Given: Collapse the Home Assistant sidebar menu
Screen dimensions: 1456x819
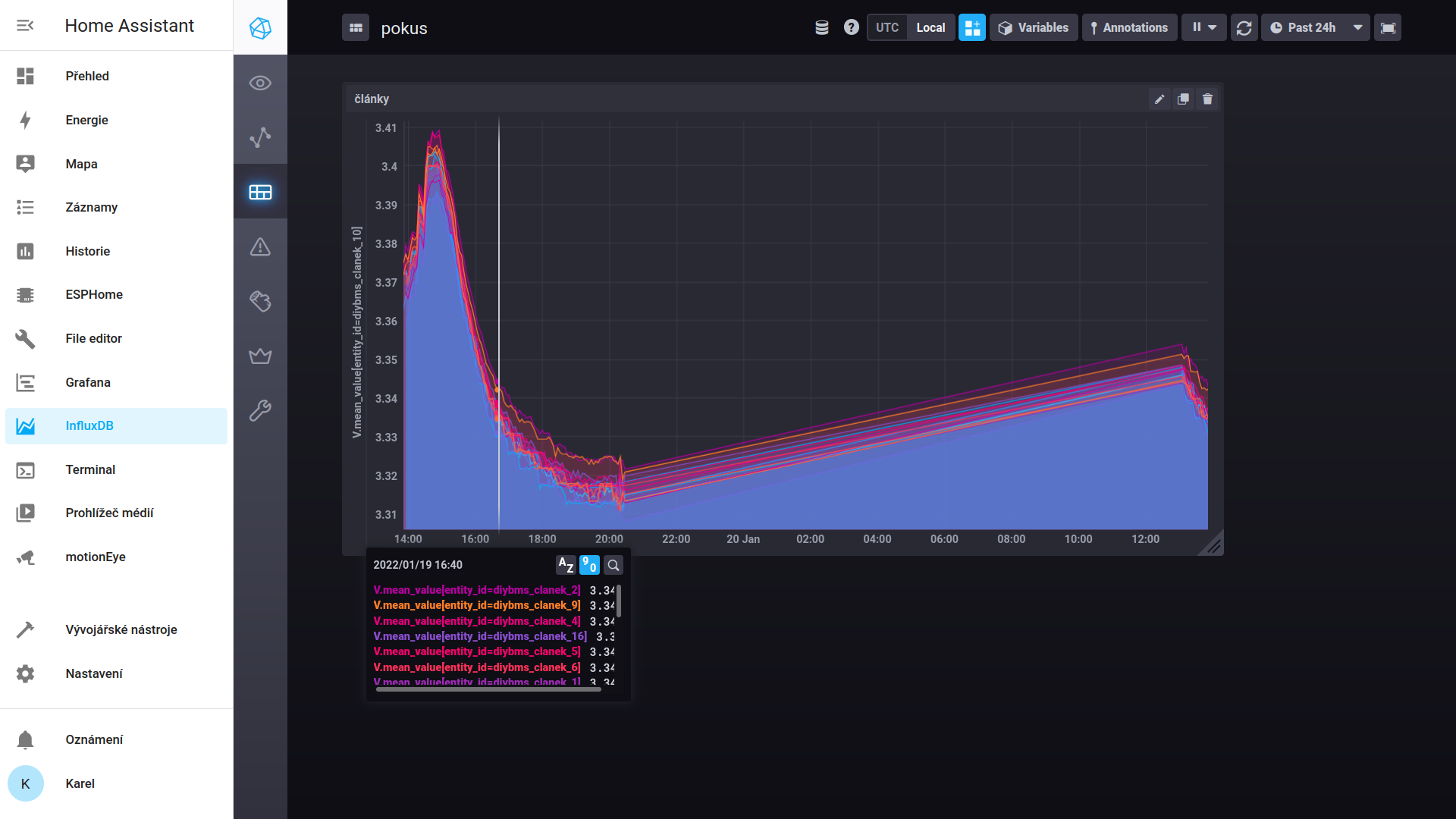Looking at the screenshot, I should [25, 26].
